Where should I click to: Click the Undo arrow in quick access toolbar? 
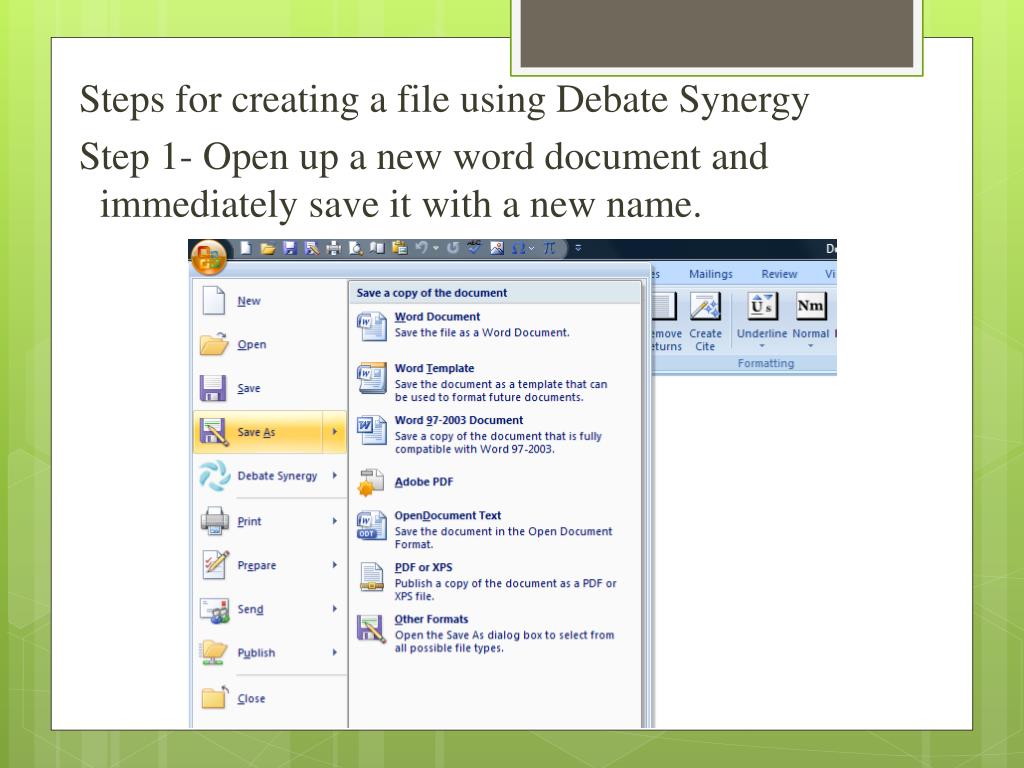pos(422,248)
